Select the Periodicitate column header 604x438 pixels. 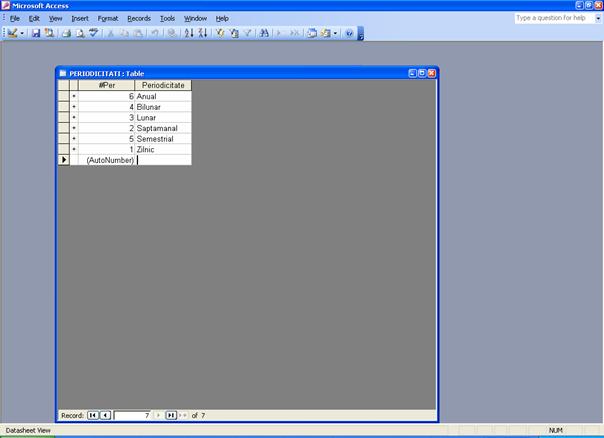(162, 85)
